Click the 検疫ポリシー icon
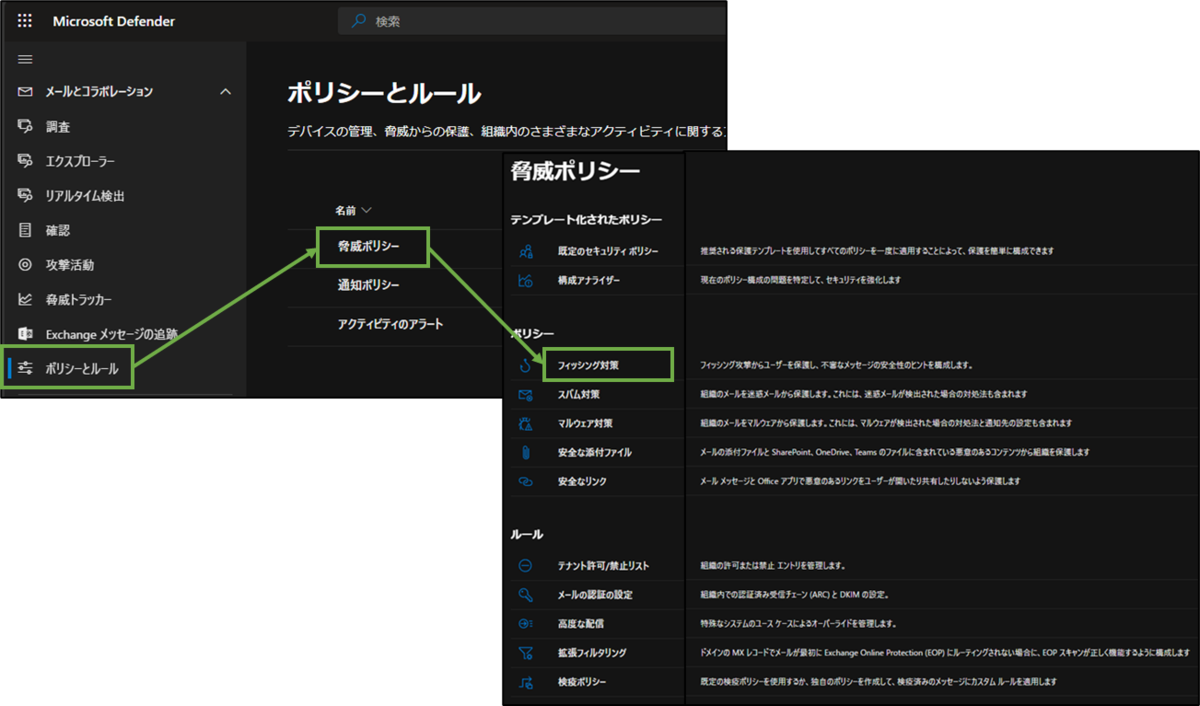The width and height of the screenshot is (1200, 706). coord(526,682)
